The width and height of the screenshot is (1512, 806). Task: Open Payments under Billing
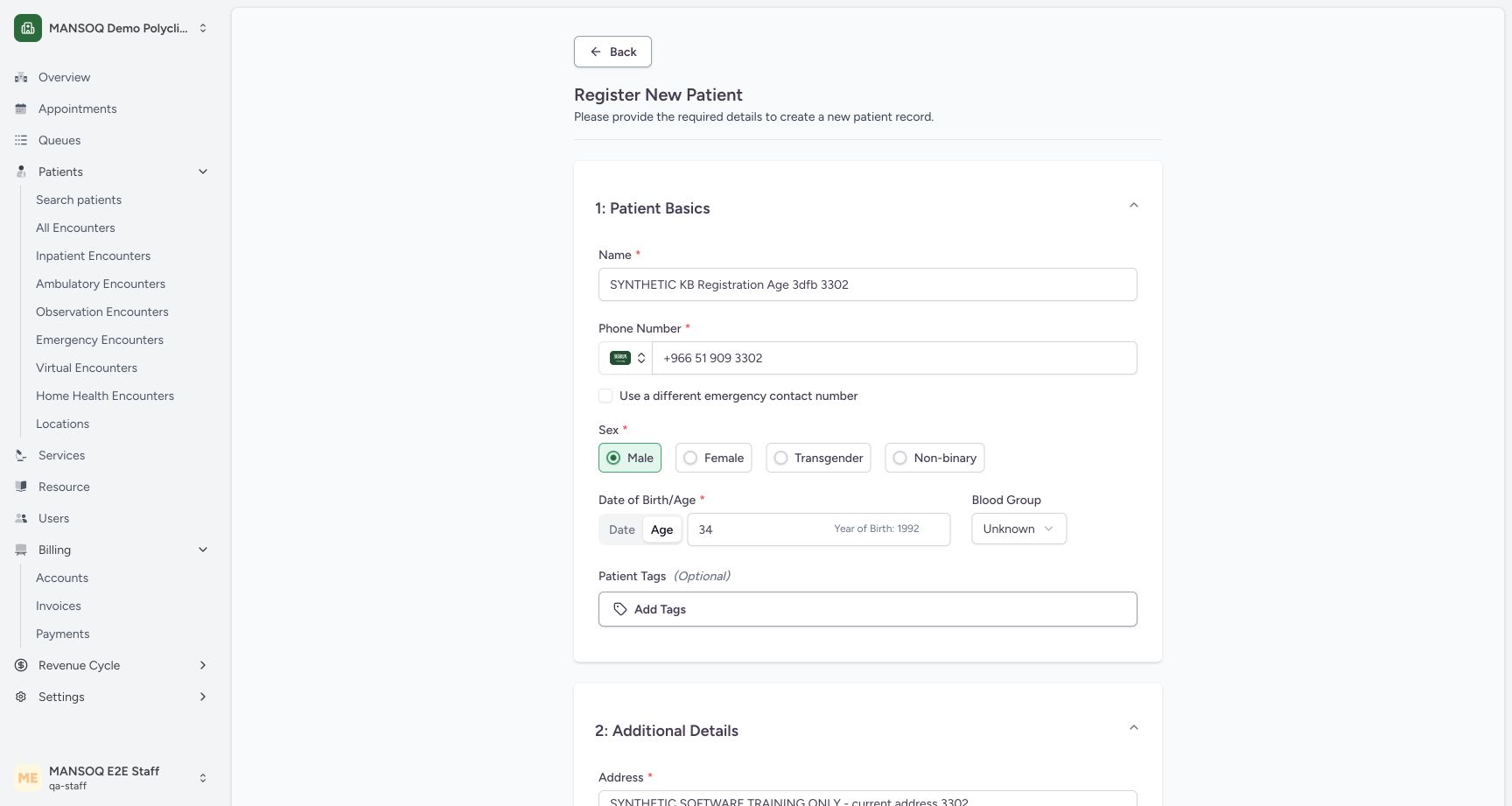pos(62,634)
